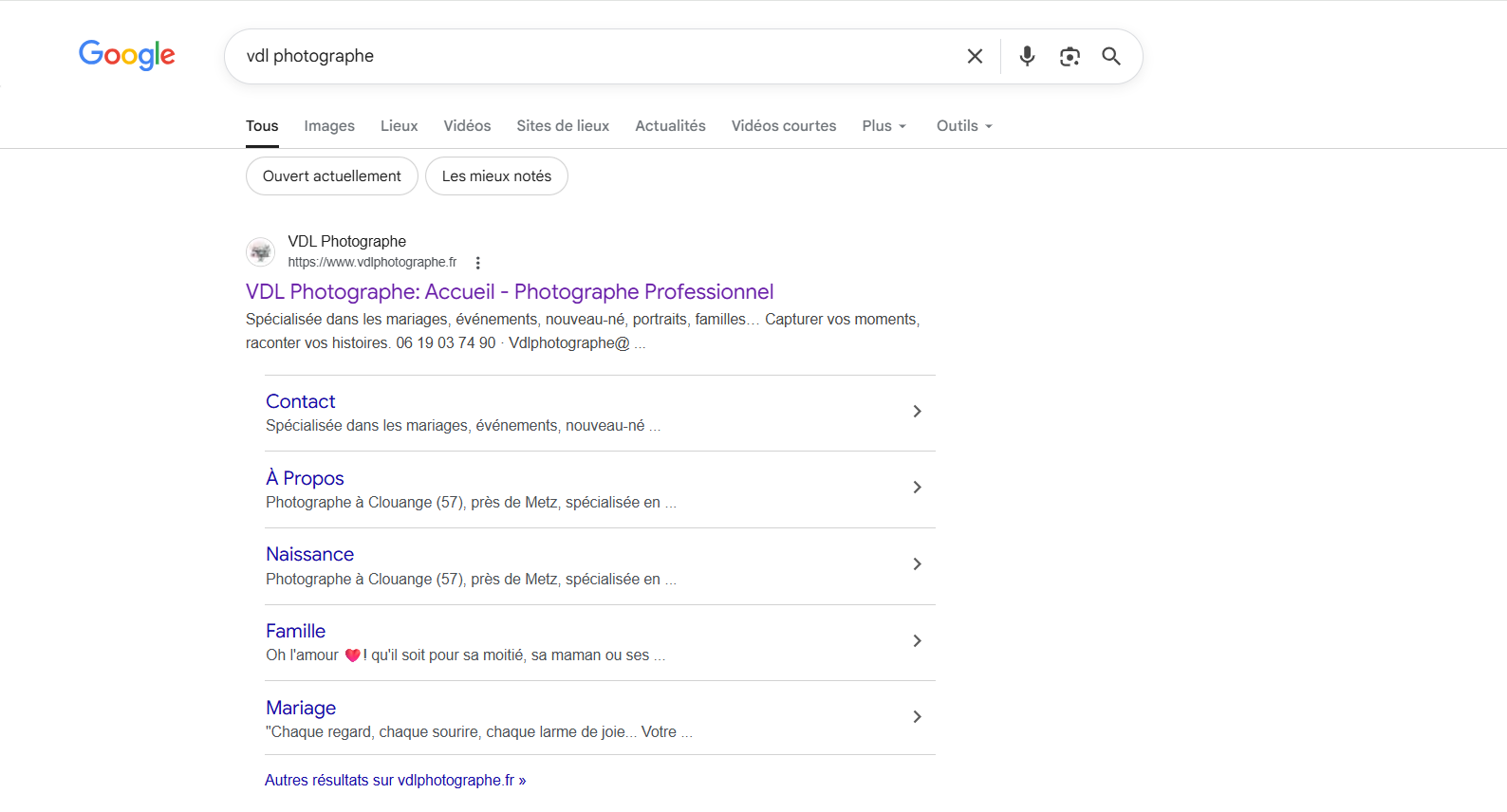Open the Vidéos courtes tab
The width and height of the screenshot is (1507, 812).
tap(784, 126)
